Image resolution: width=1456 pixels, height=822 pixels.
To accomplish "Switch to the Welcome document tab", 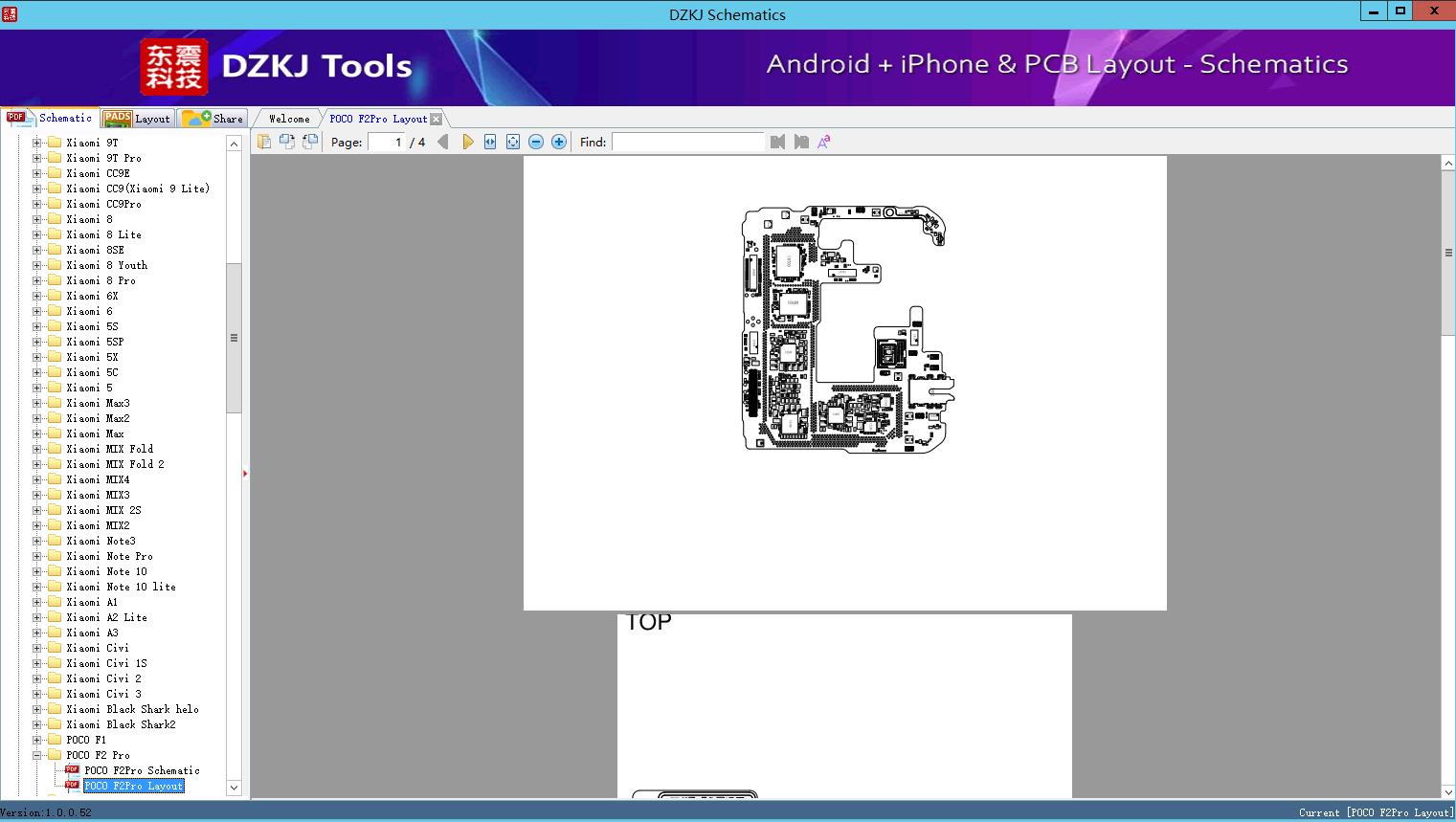I will (289, 119).
